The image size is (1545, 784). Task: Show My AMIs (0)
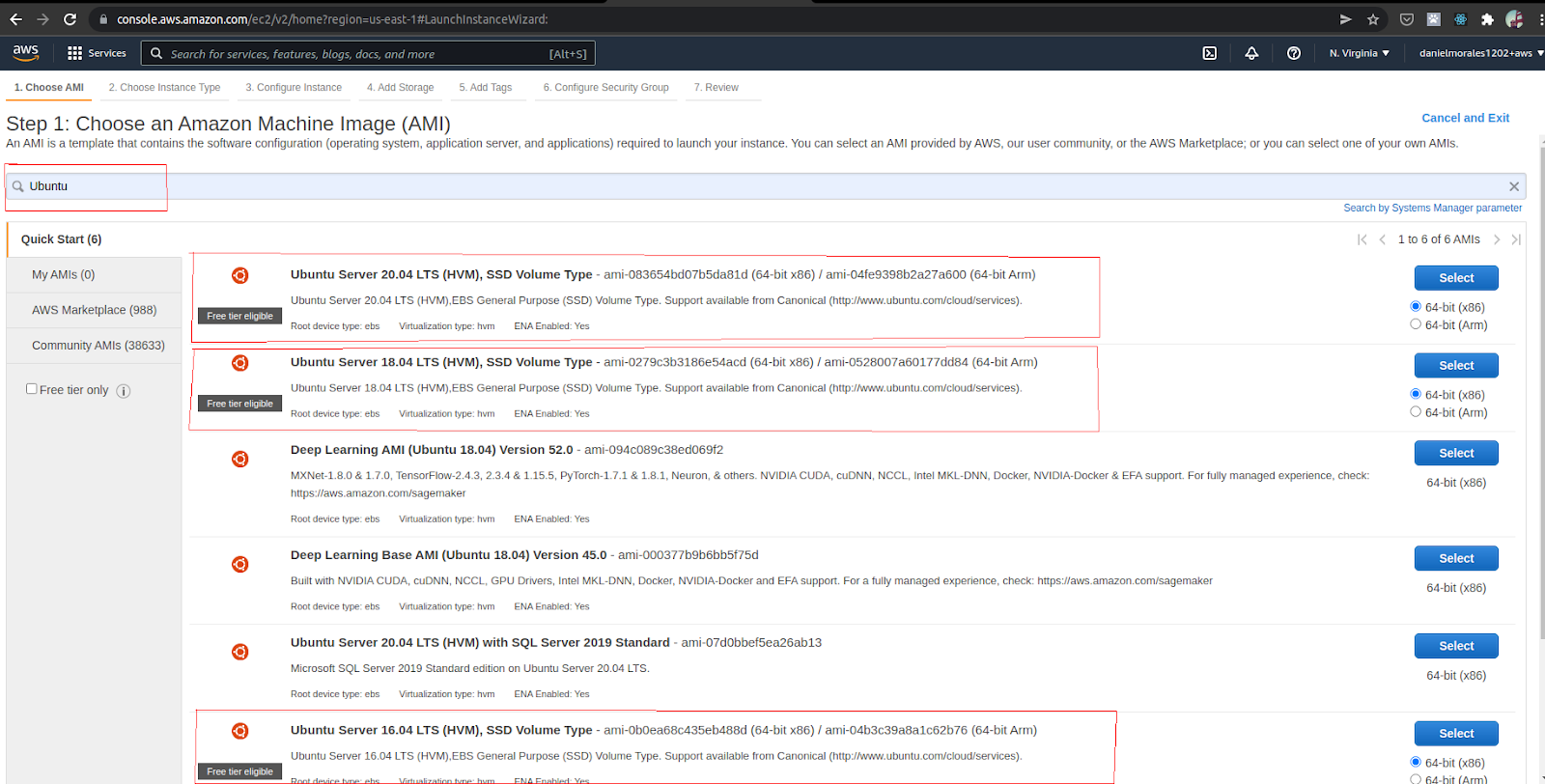(x=94, y=275)
